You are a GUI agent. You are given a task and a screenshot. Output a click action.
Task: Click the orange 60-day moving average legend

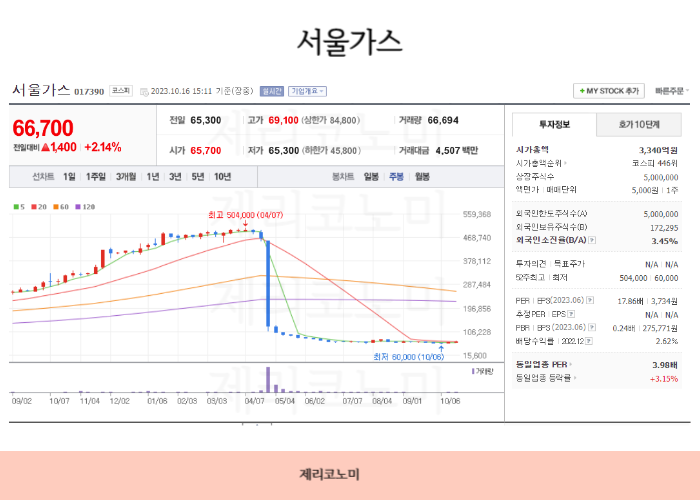(x=61, y=207)
